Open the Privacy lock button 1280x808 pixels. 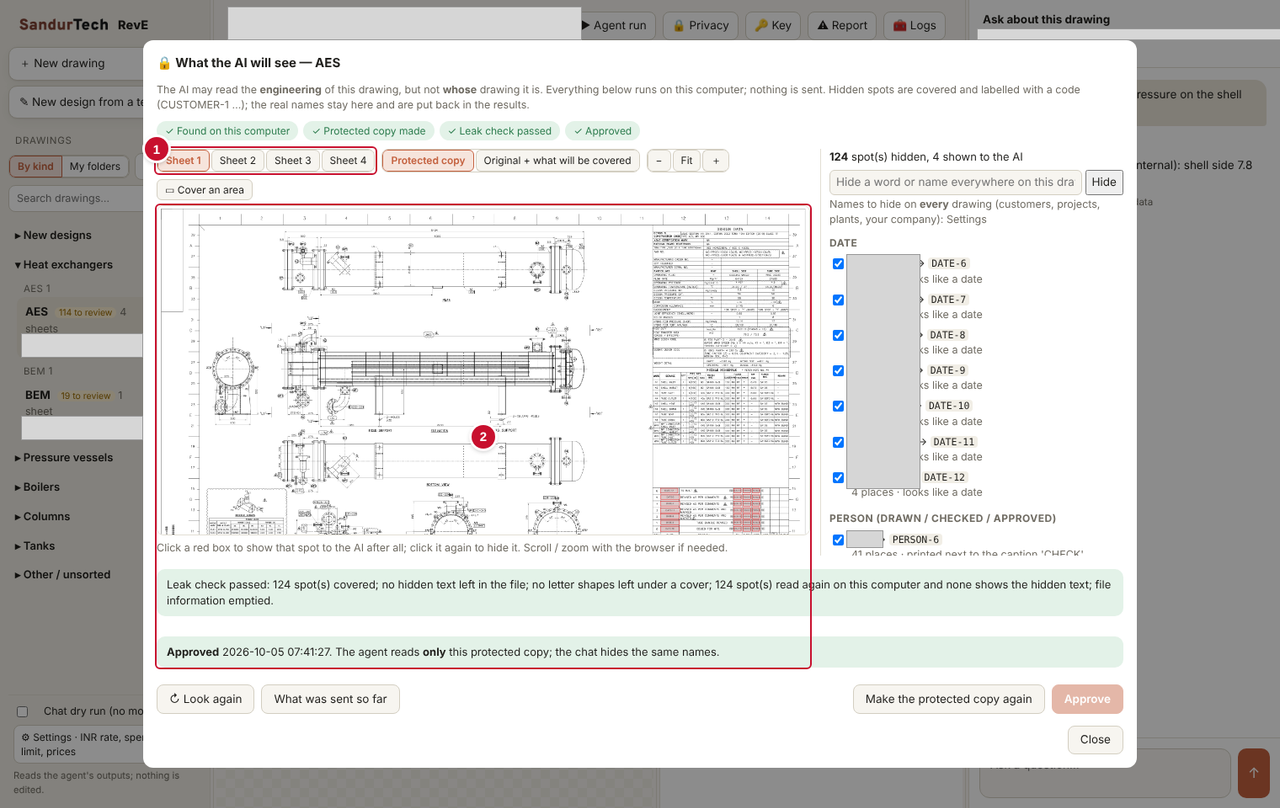point(700,25)
